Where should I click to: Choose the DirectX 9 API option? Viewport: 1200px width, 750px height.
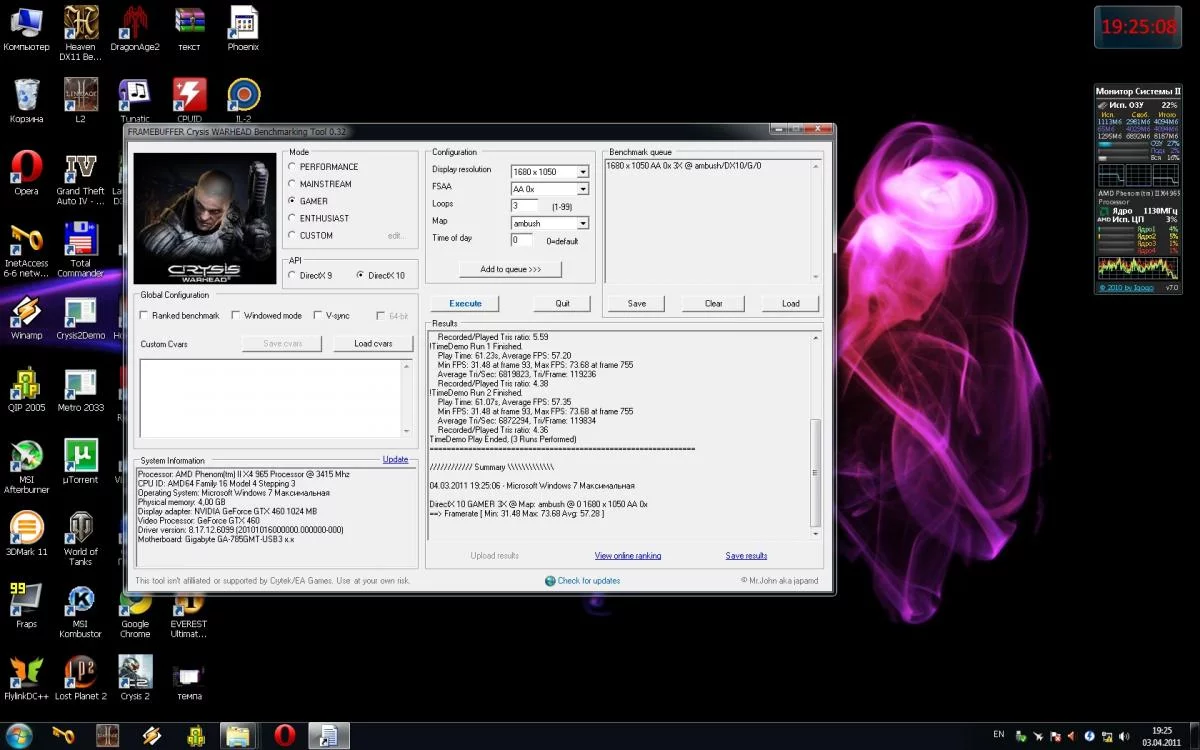(292, 275)
